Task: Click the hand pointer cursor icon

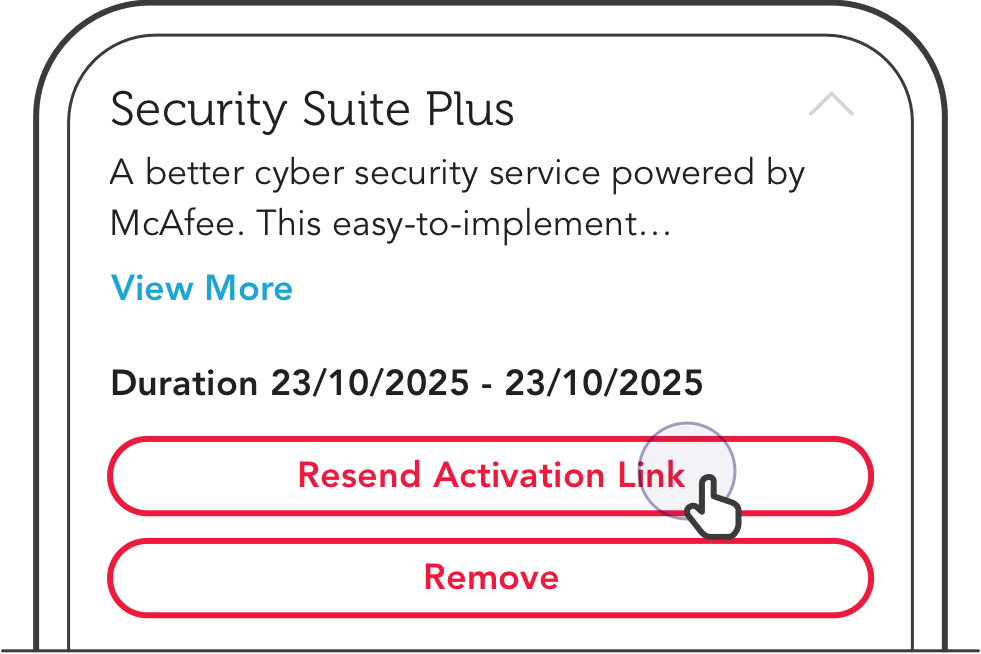Action: (x=713, y=508)
